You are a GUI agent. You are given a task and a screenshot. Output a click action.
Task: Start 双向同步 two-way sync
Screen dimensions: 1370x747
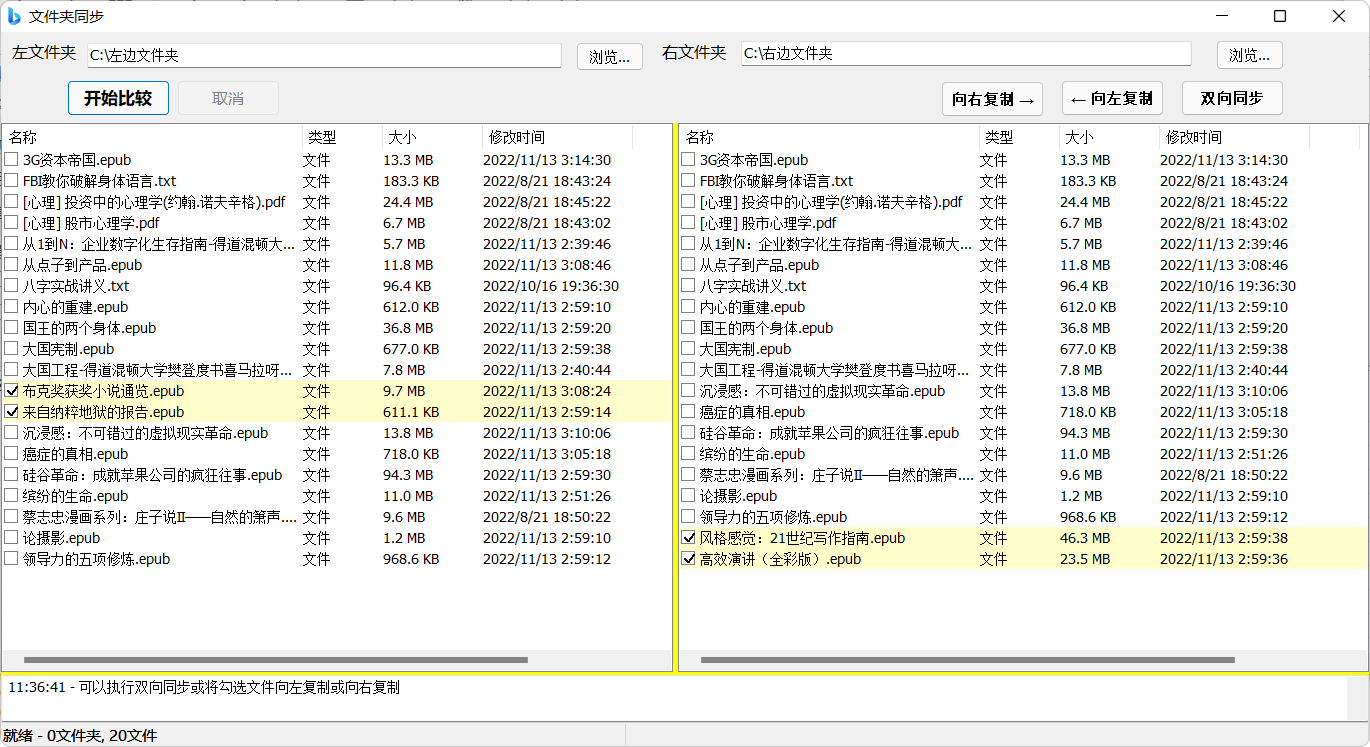(1232, 99)
